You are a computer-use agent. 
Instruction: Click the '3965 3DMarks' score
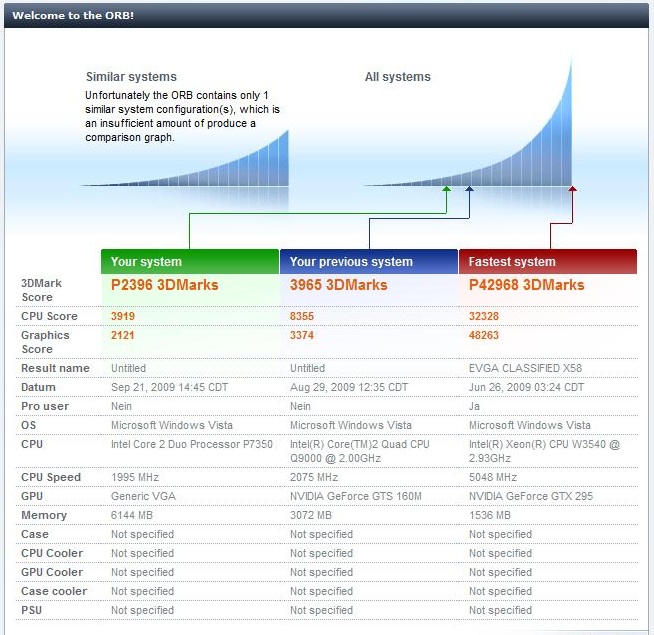point(338,285)
